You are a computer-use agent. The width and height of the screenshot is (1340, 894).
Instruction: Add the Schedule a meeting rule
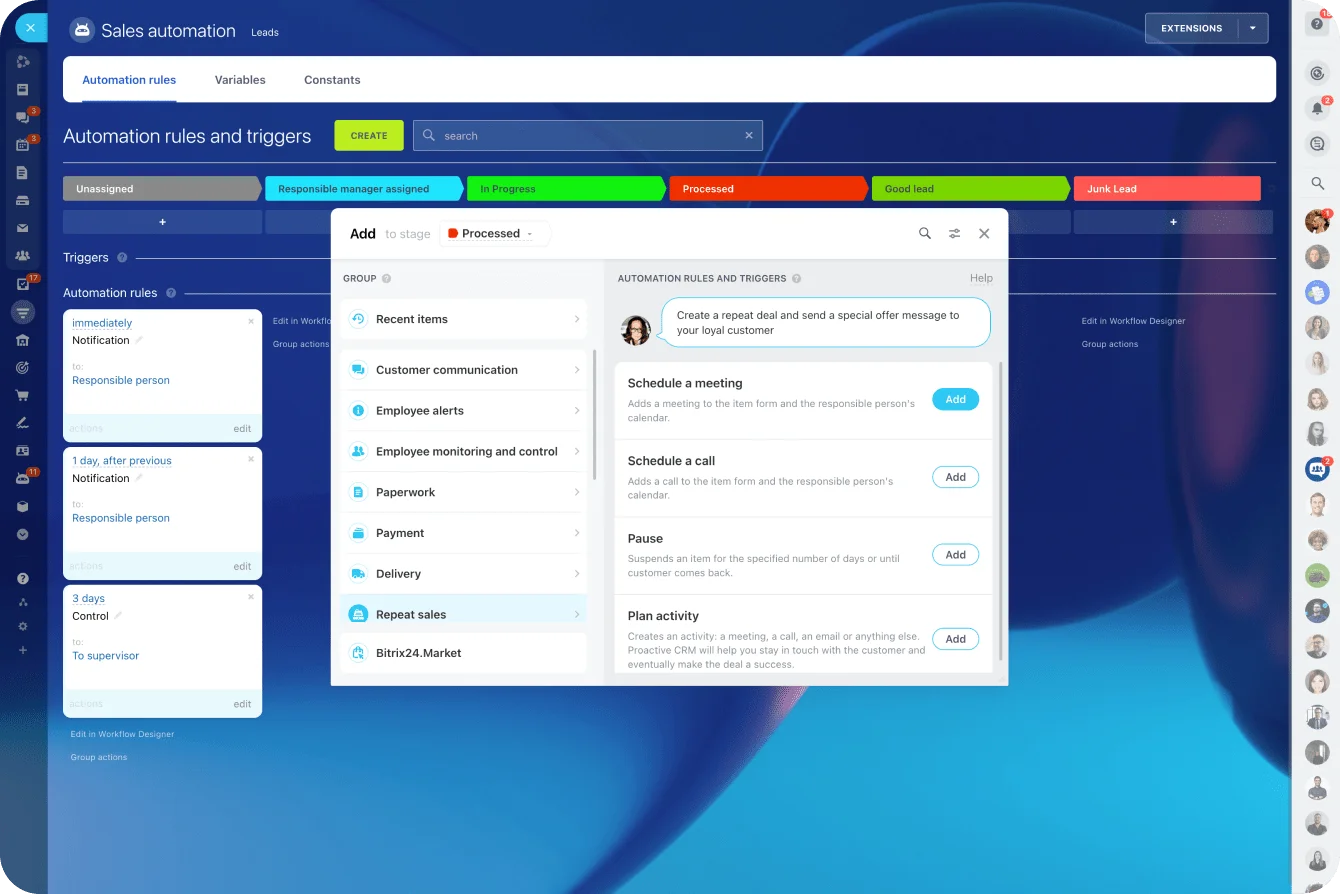pos(955,399)
